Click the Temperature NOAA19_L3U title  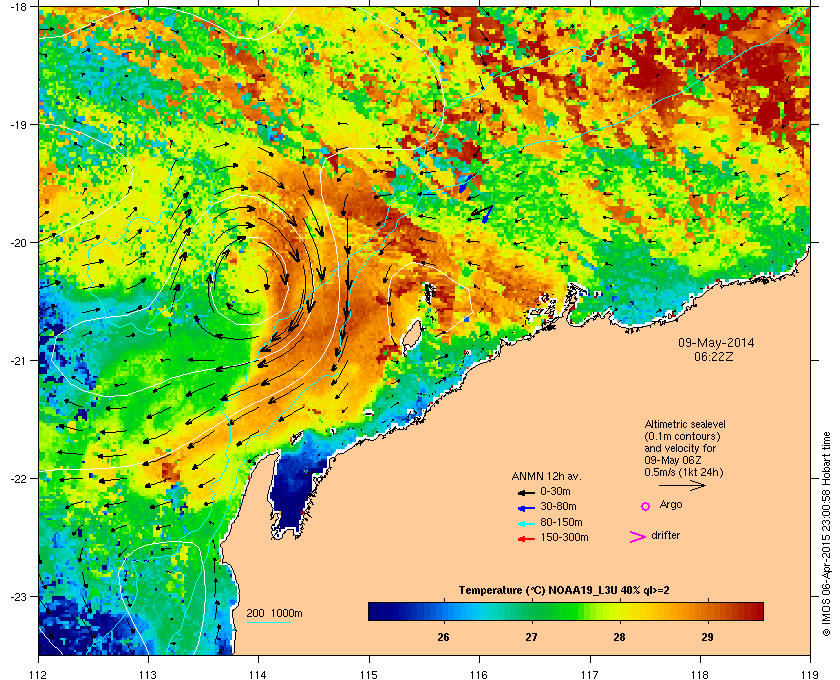click(564, 591)
